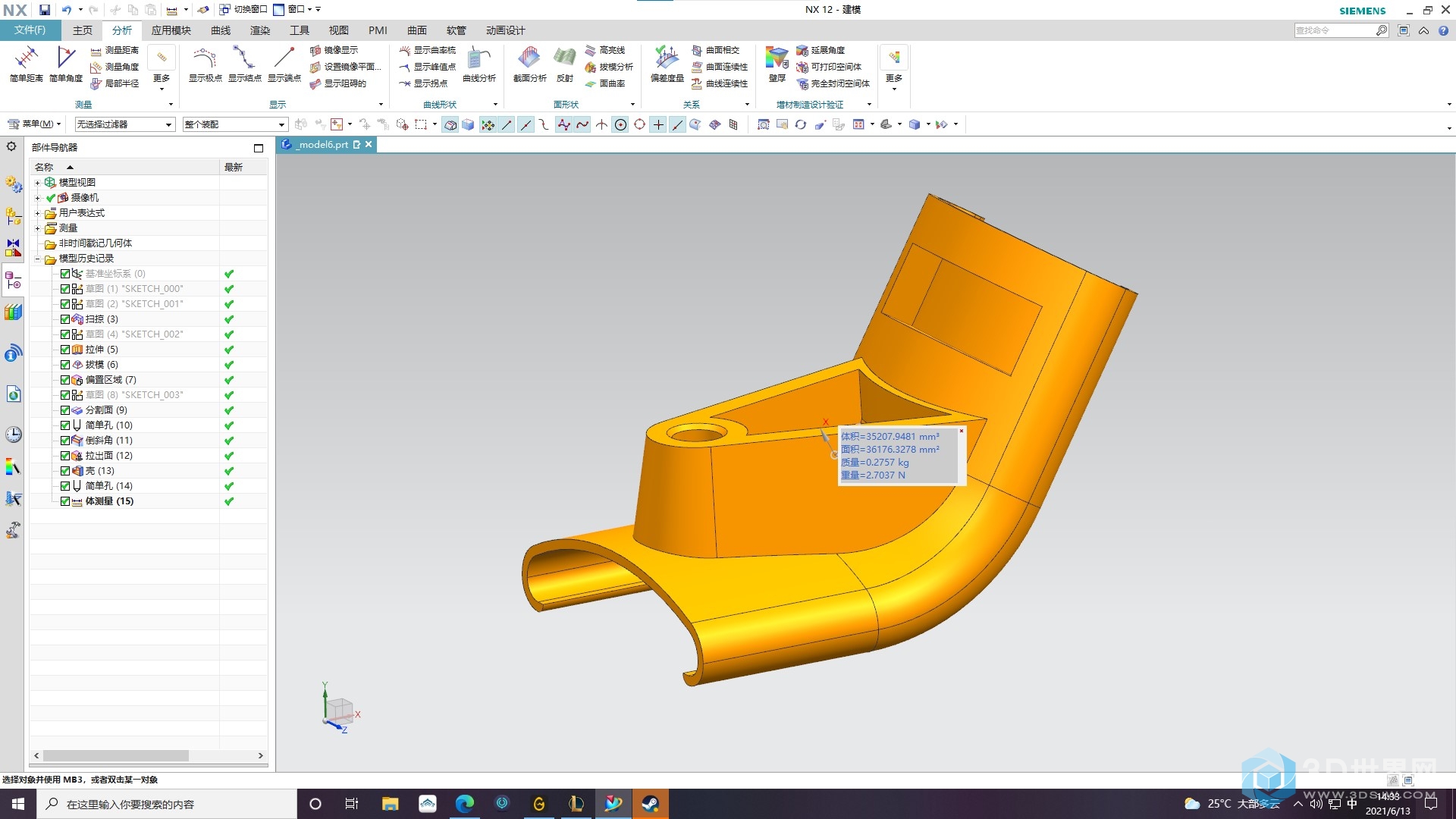Switch to the 曲线 ribbon tab
This screenshot has height=819, width=1456.
point(221,30)
